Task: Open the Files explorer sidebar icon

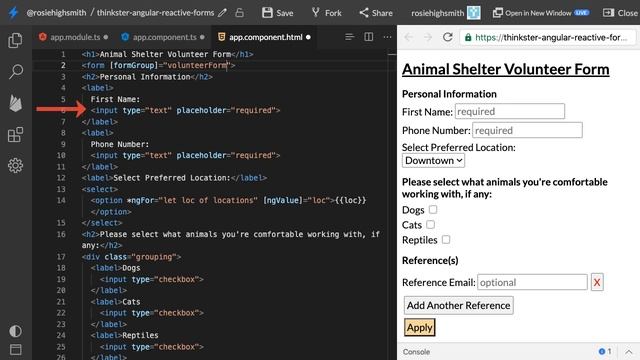Action: coord(15,40)
